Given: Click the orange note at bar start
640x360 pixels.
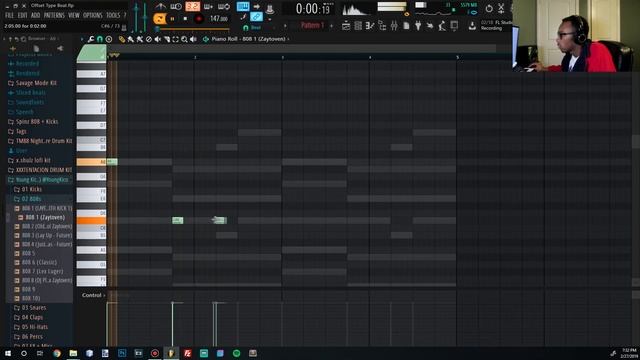Looking at the screenshot, I should click(112, 162).
